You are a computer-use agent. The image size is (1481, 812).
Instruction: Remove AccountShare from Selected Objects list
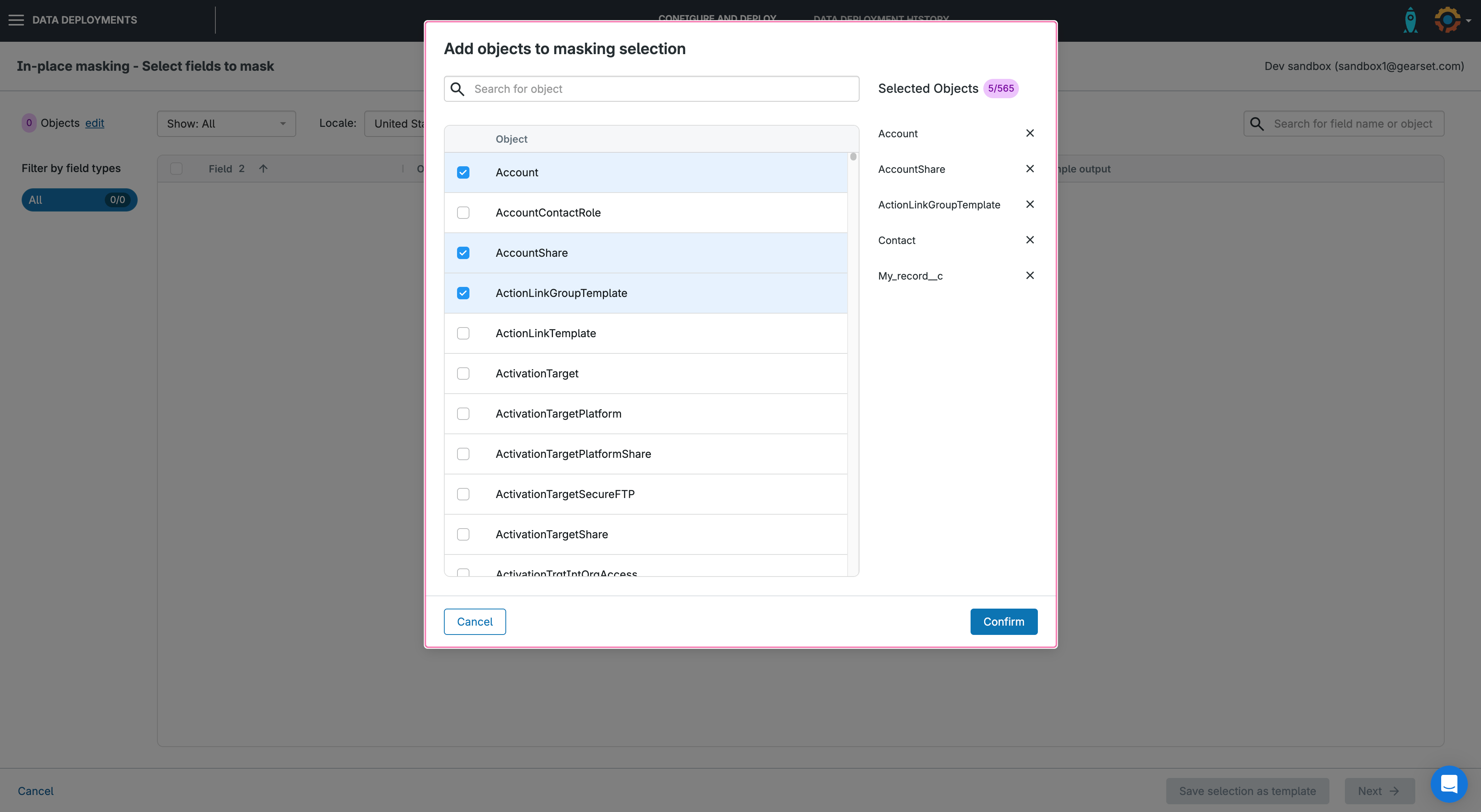(x=1030, y=169)
